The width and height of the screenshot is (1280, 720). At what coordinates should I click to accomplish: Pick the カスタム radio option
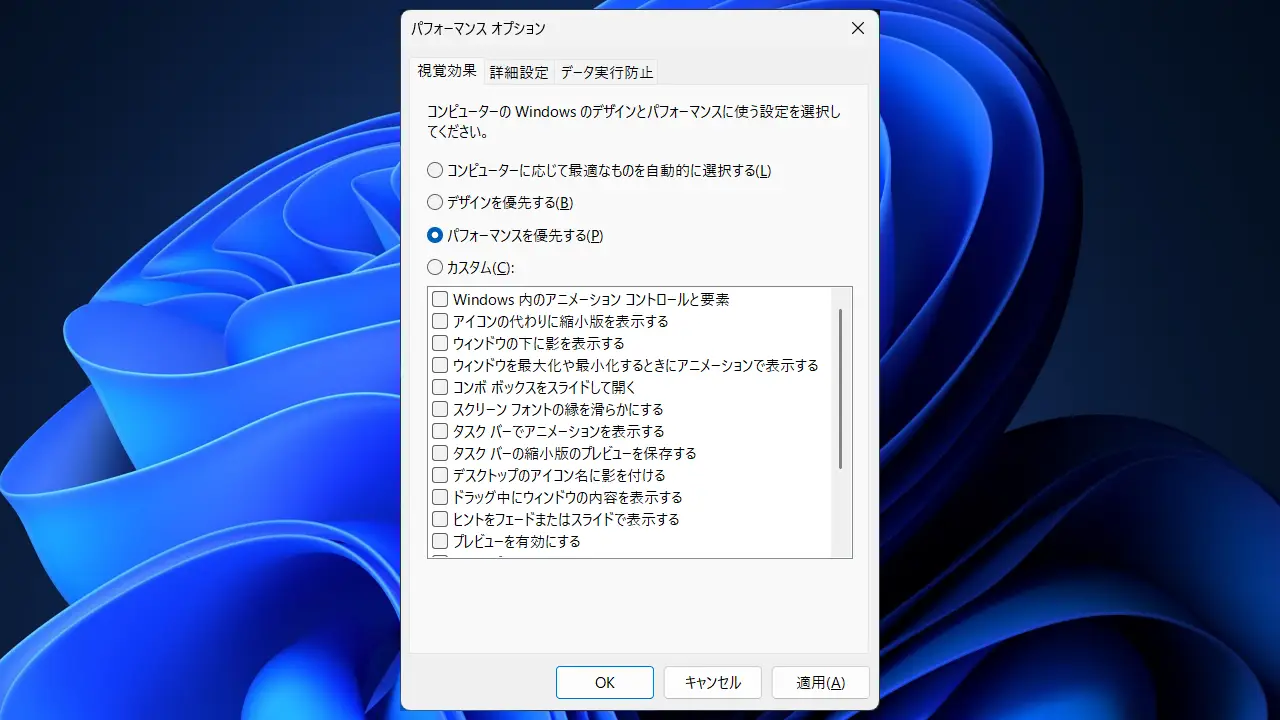(x=435, y=268)
